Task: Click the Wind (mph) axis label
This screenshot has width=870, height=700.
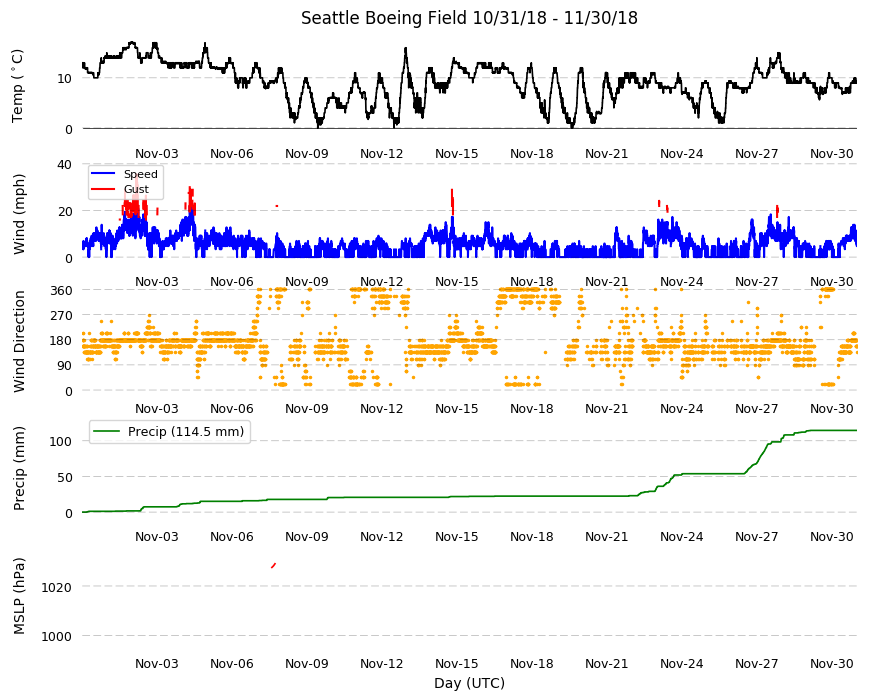Action: point(19,214)
